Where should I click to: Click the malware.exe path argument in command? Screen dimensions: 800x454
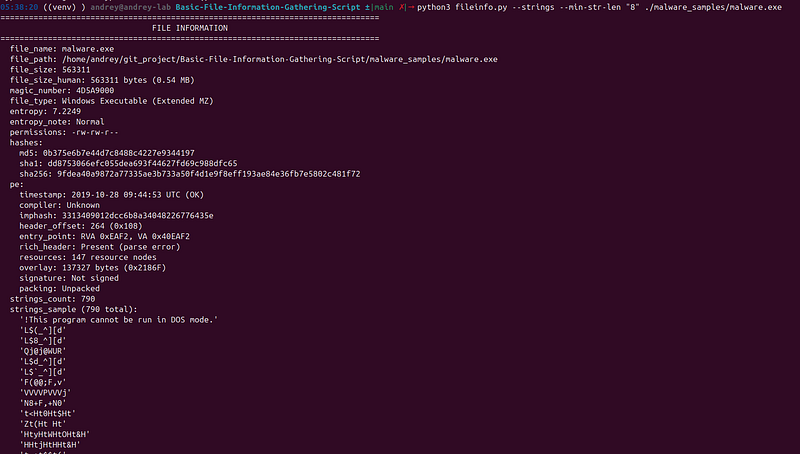[713, 7]
